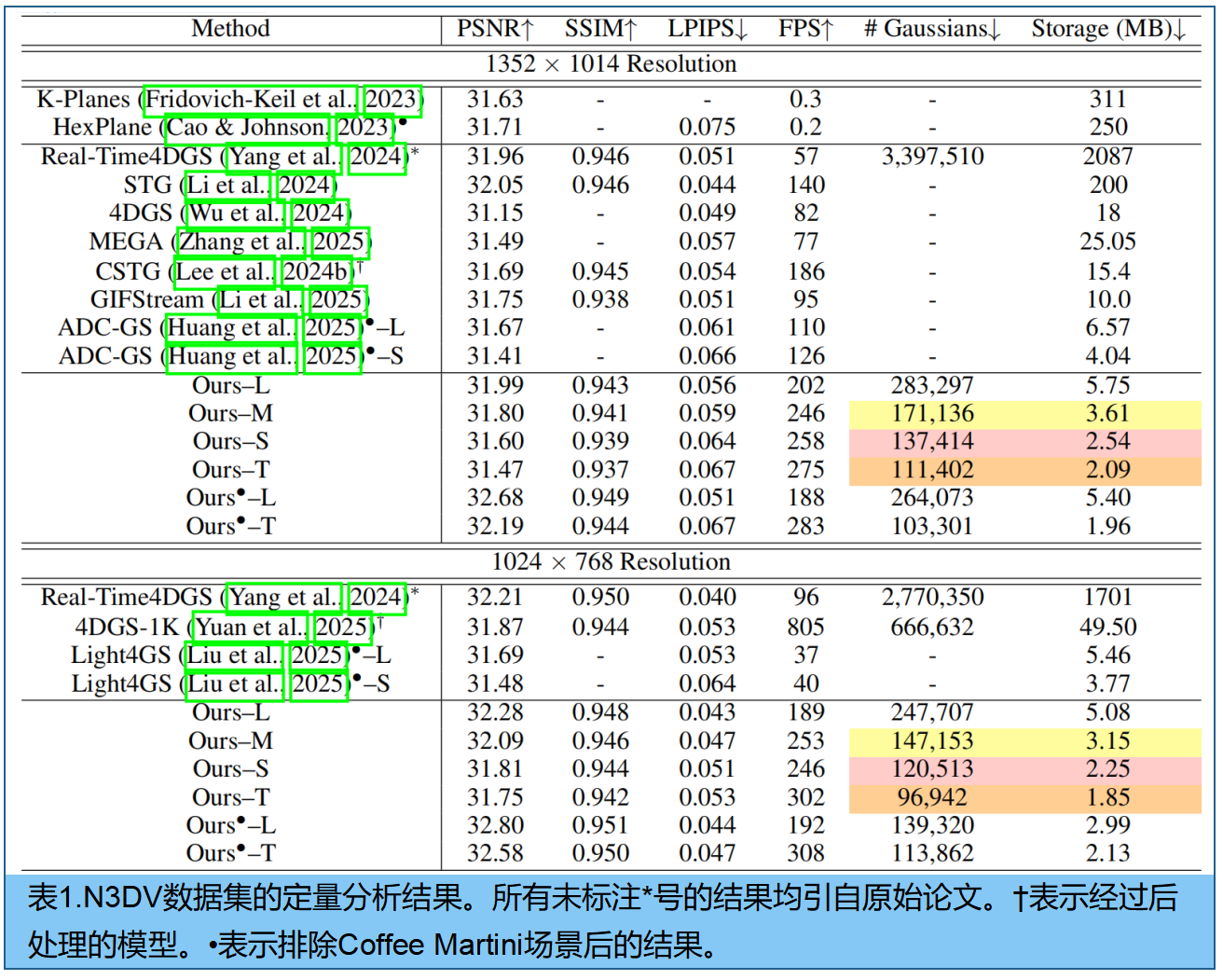Open the Cao & Johnson citation link

coord(247,128)
